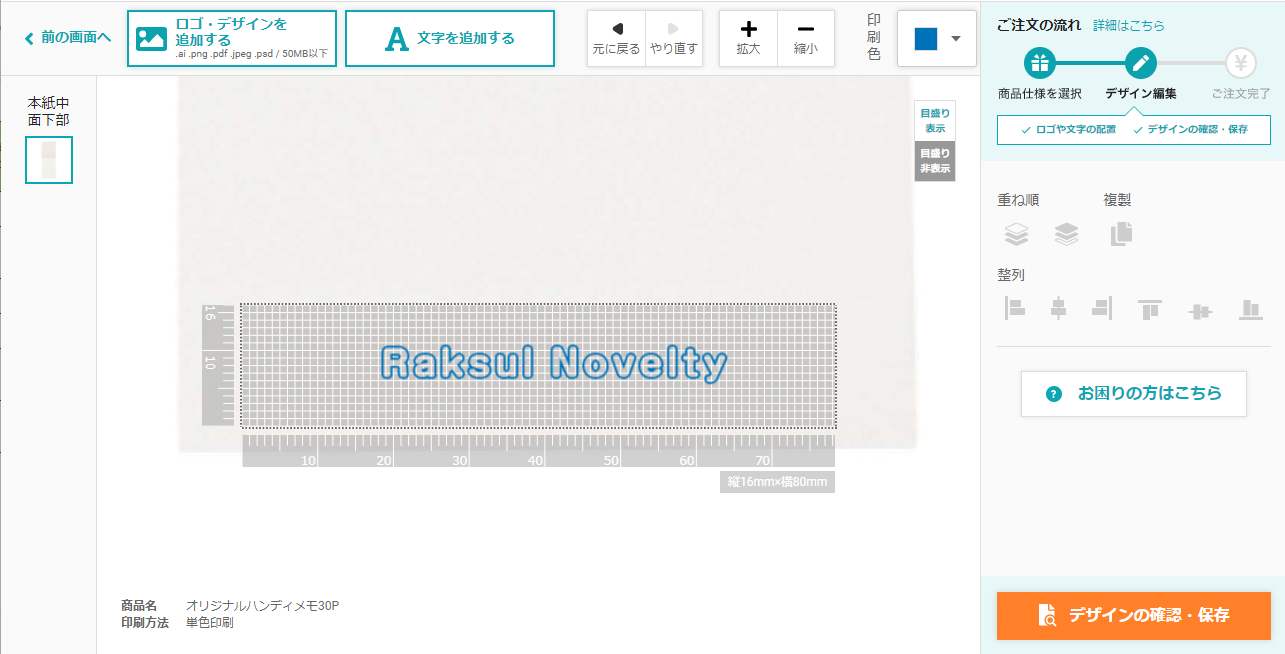Click the 整列 section label
This screenshot has width=1285, height=654.
point(1011,275)
